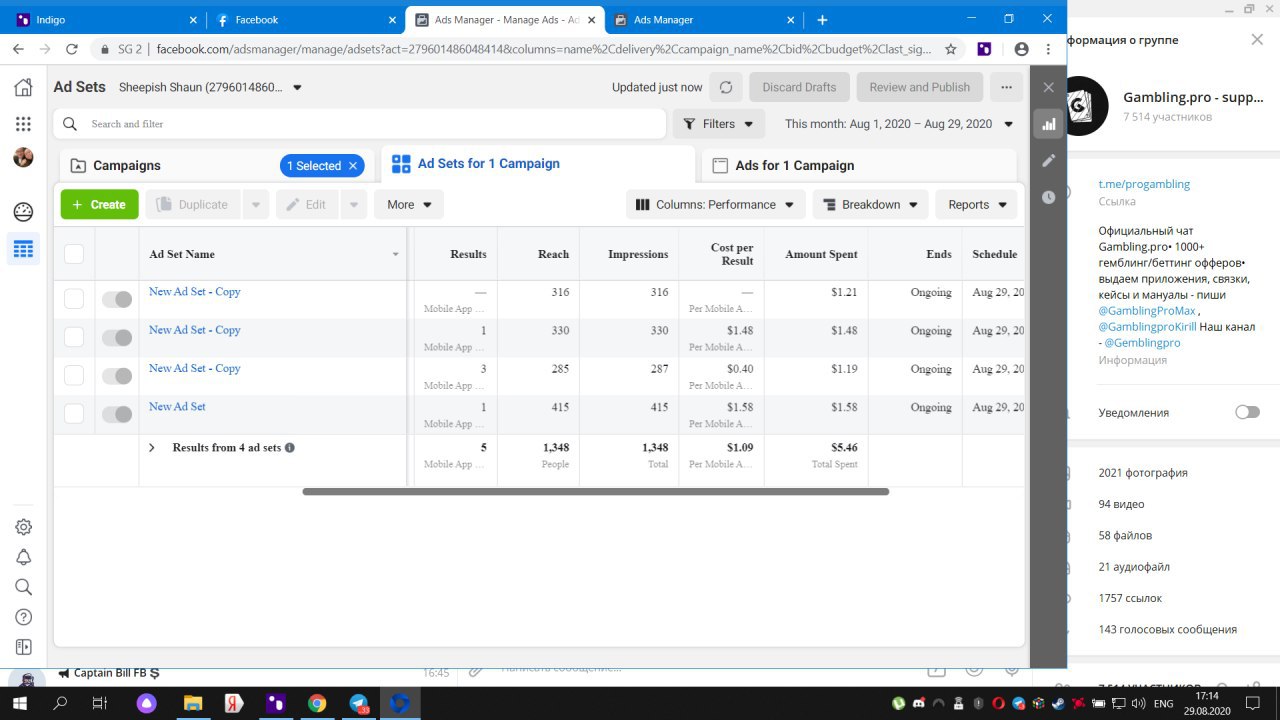
Task: Remove the 1 Selected filter chip
Action: [353, 166]
